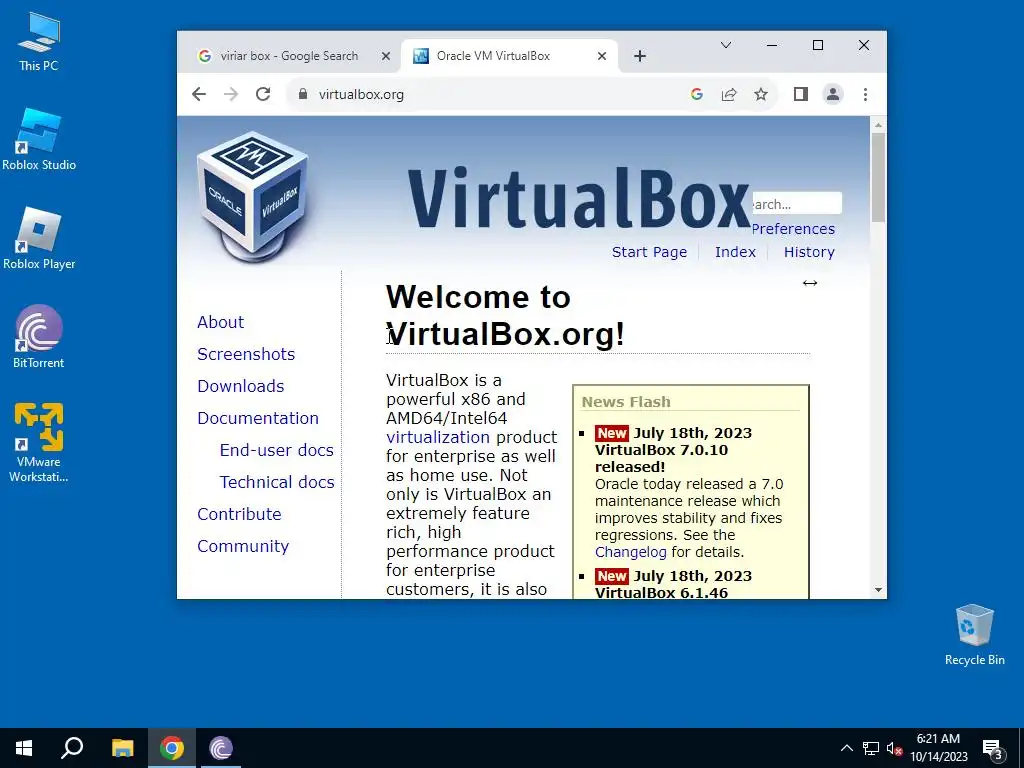
Task: Open network status tray icon
Action: 871,748
